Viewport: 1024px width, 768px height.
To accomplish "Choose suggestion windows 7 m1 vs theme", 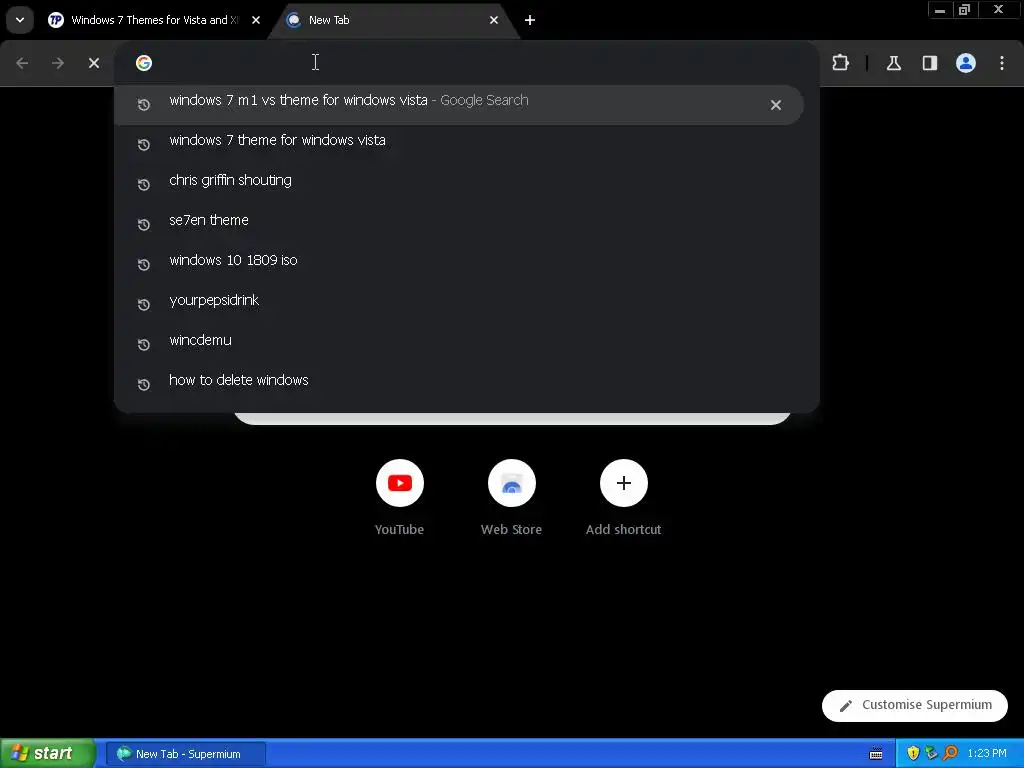I will tap(458, 104).
